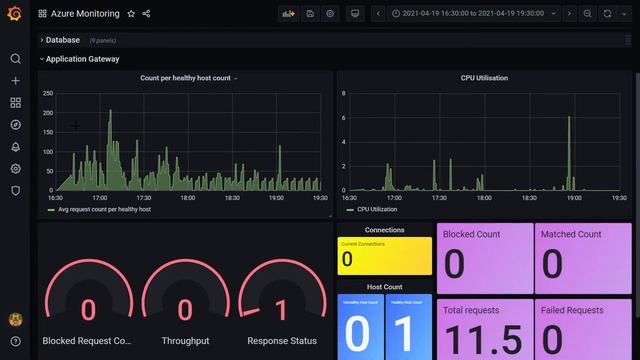This screenshot has height=360, width=640.
Task: Click the Current Connections yellow tile
Action: pos(384,256)
